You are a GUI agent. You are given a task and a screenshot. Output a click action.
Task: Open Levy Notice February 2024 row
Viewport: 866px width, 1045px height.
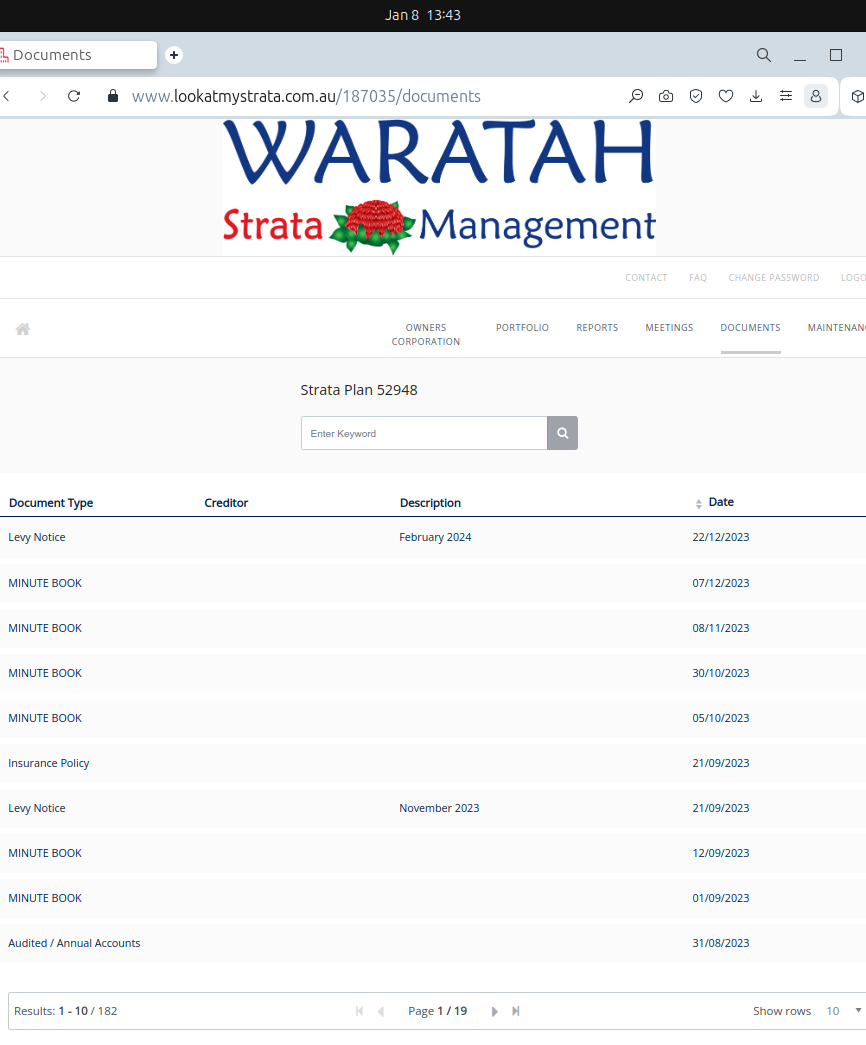433,537
